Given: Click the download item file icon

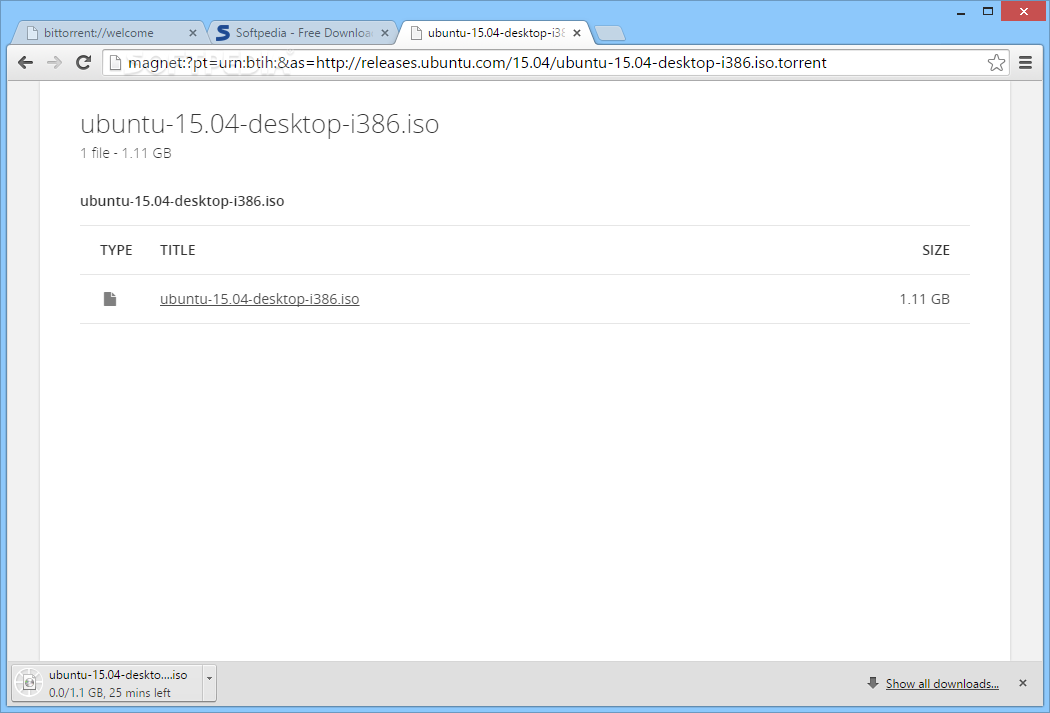Looking at the screenshot, I should (x=29, y=683).
